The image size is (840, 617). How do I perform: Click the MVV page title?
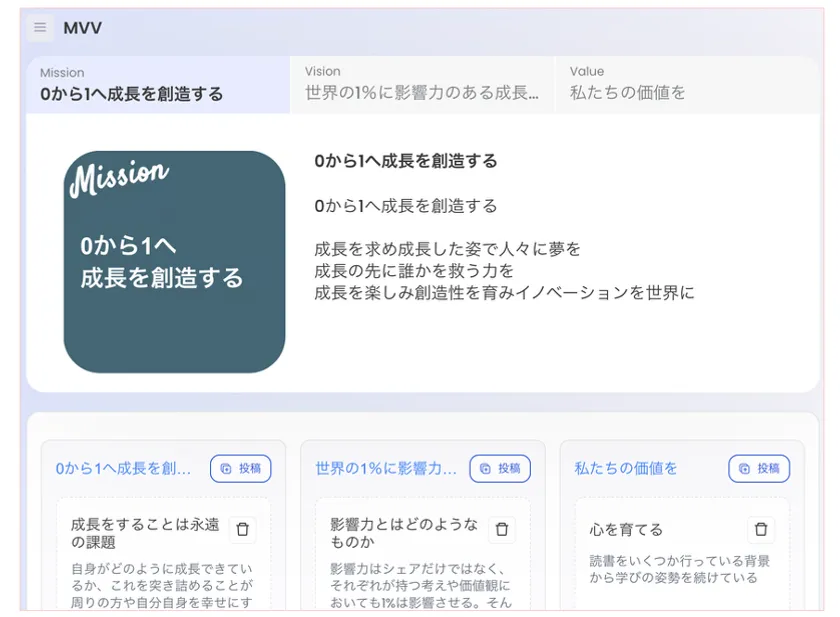click(80, 27)
